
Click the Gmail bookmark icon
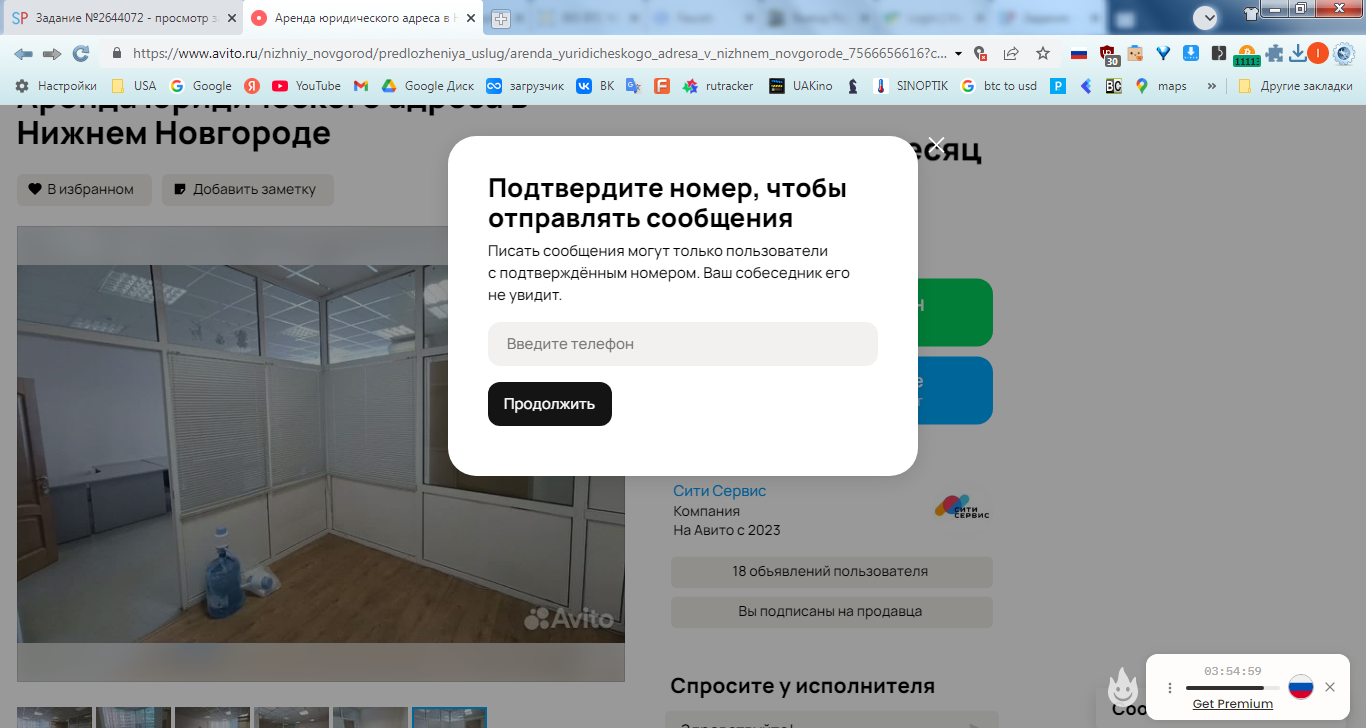(361, 86)
